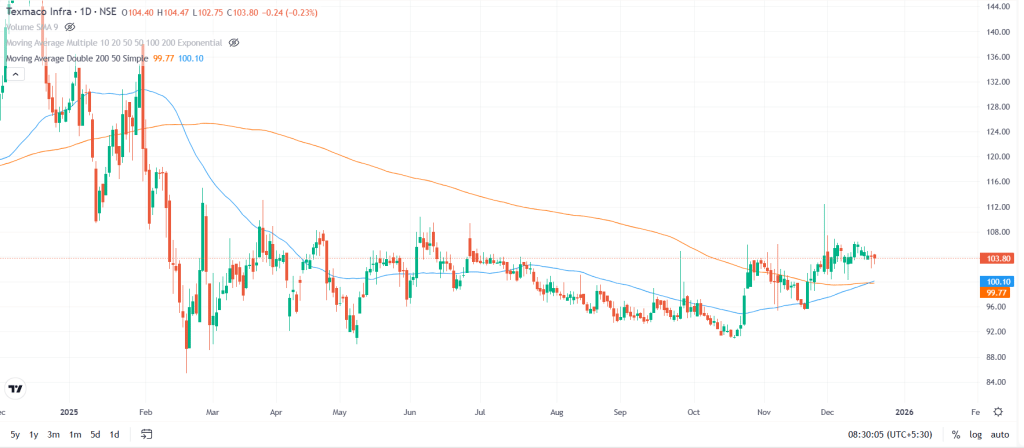Click the TradingView logo icon

point(16,389)
